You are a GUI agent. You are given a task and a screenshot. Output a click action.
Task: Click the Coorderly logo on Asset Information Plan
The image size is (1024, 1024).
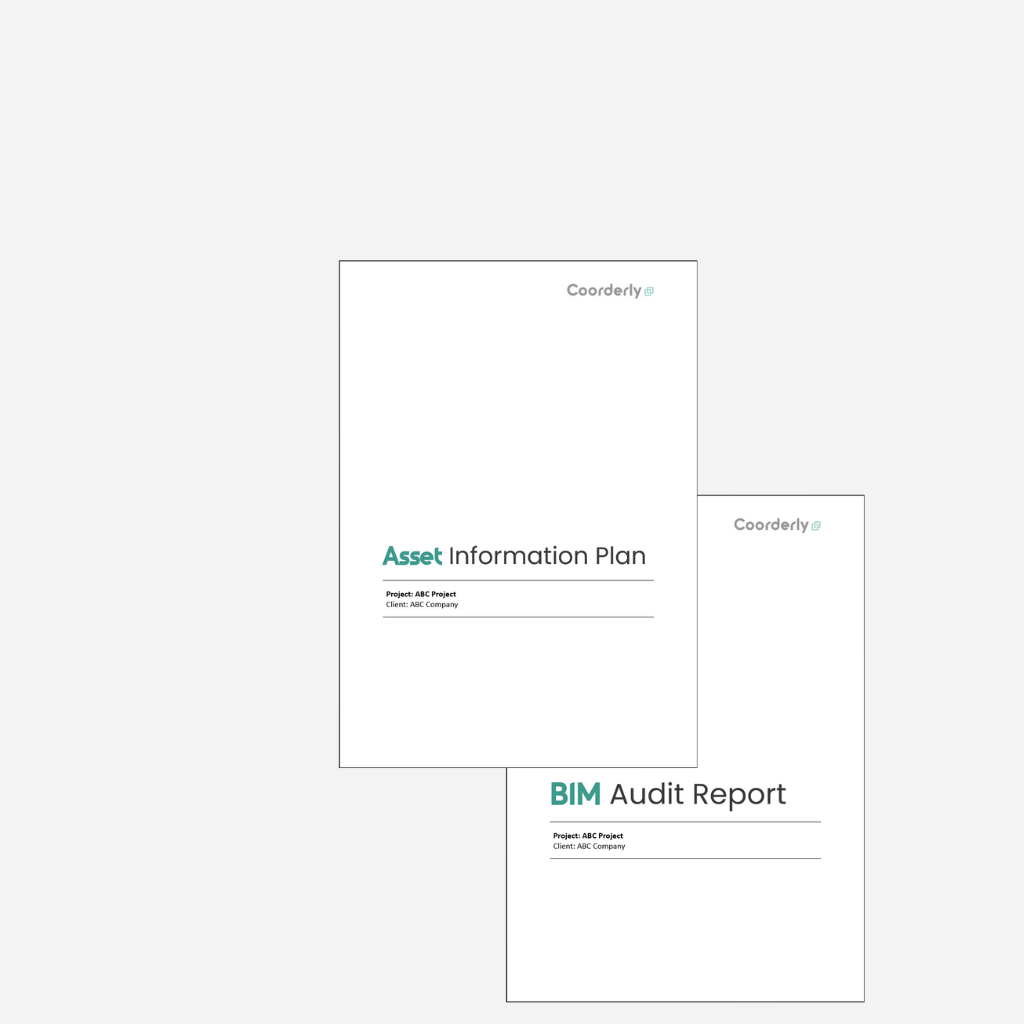[610, 291]
